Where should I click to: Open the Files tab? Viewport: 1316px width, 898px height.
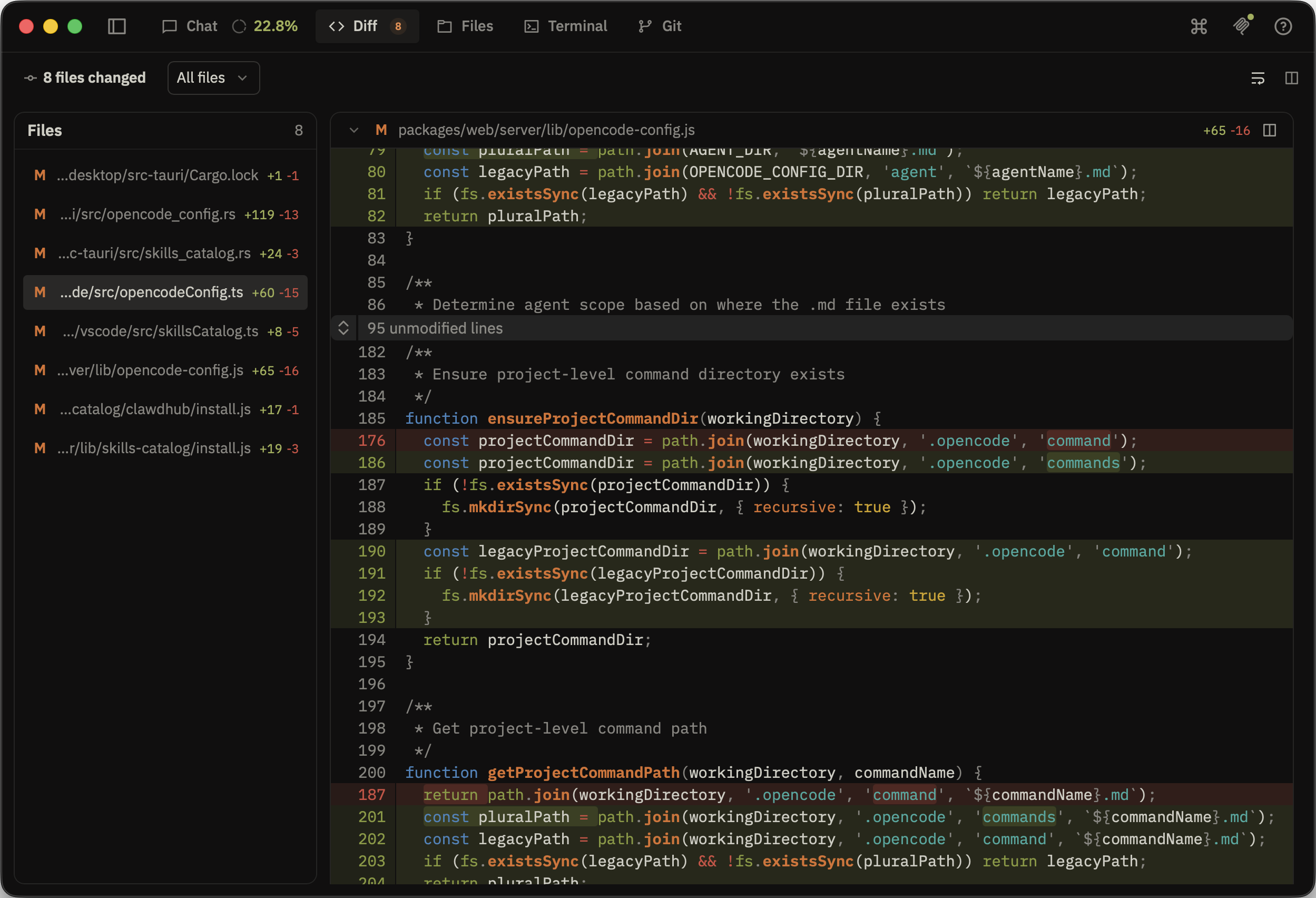pyautogui.click(x=465, y=26)
